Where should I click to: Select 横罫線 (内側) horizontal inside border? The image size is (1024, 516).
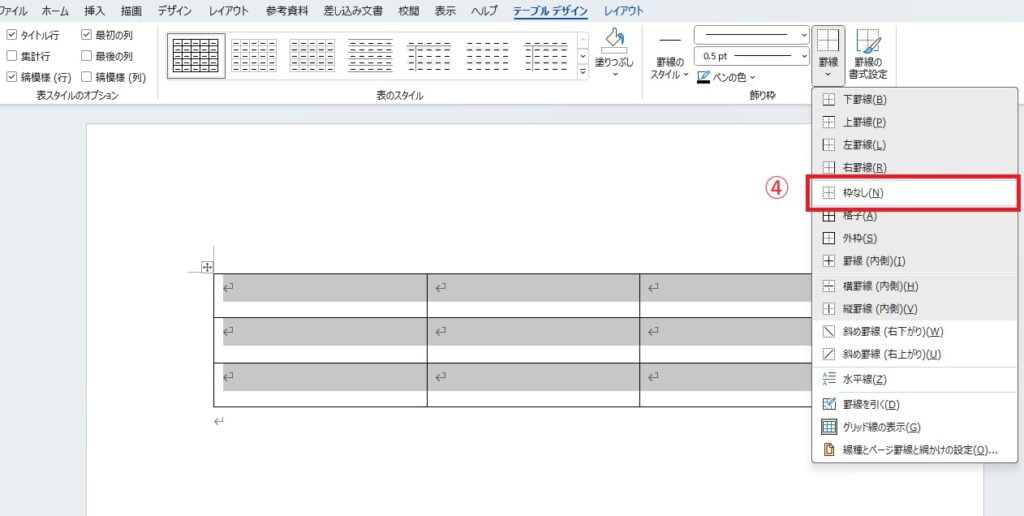point(914,286)
